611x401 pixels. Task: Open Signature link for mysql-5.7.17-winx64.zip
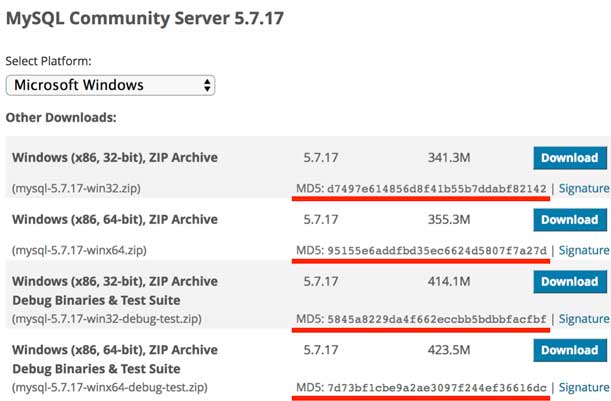[583, 250]
